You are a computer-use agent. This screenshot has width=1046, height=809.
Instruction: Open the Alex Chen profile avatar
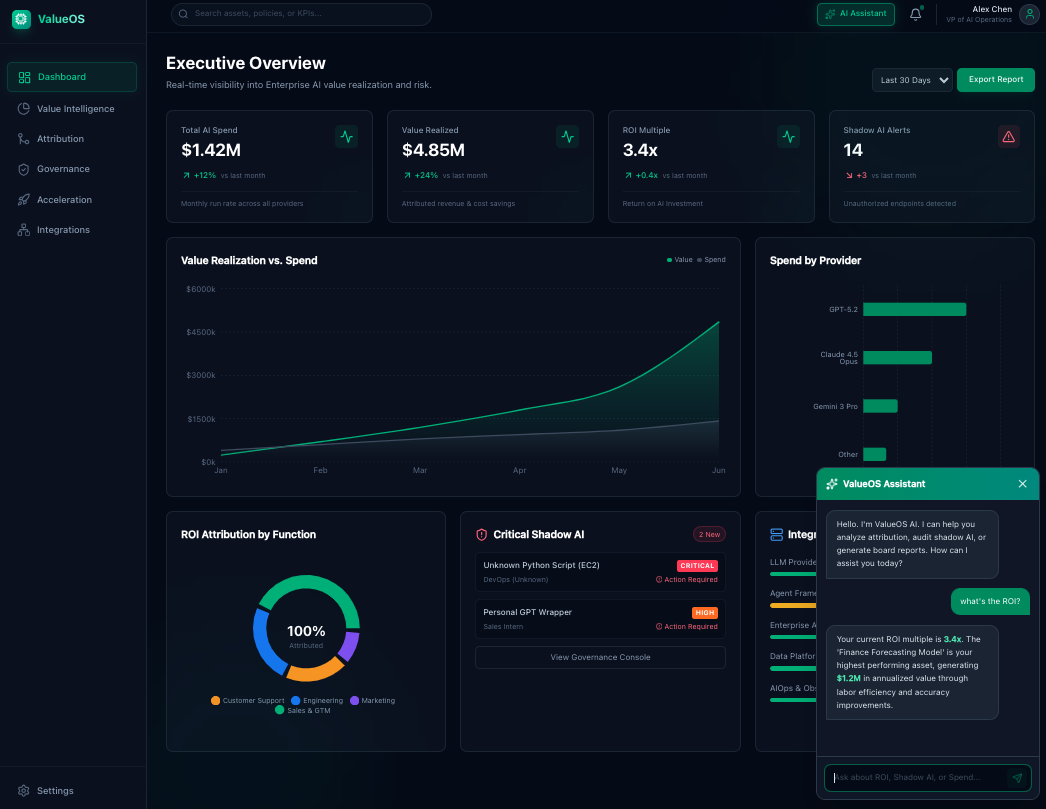click(x=1029, y=14)
